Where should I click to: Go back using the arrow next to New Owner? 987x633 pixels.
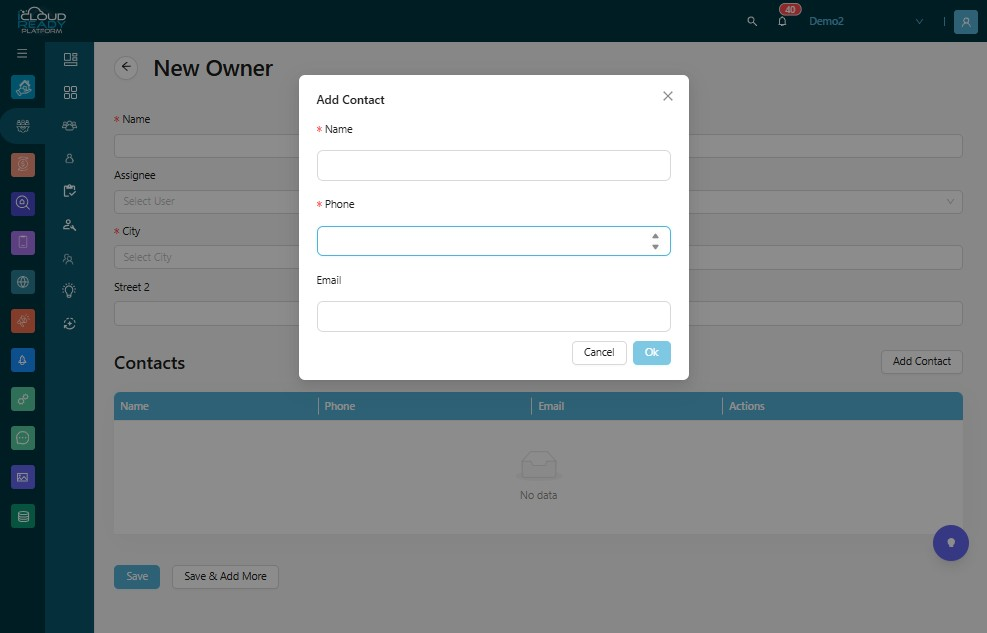[x=126, y=67]
